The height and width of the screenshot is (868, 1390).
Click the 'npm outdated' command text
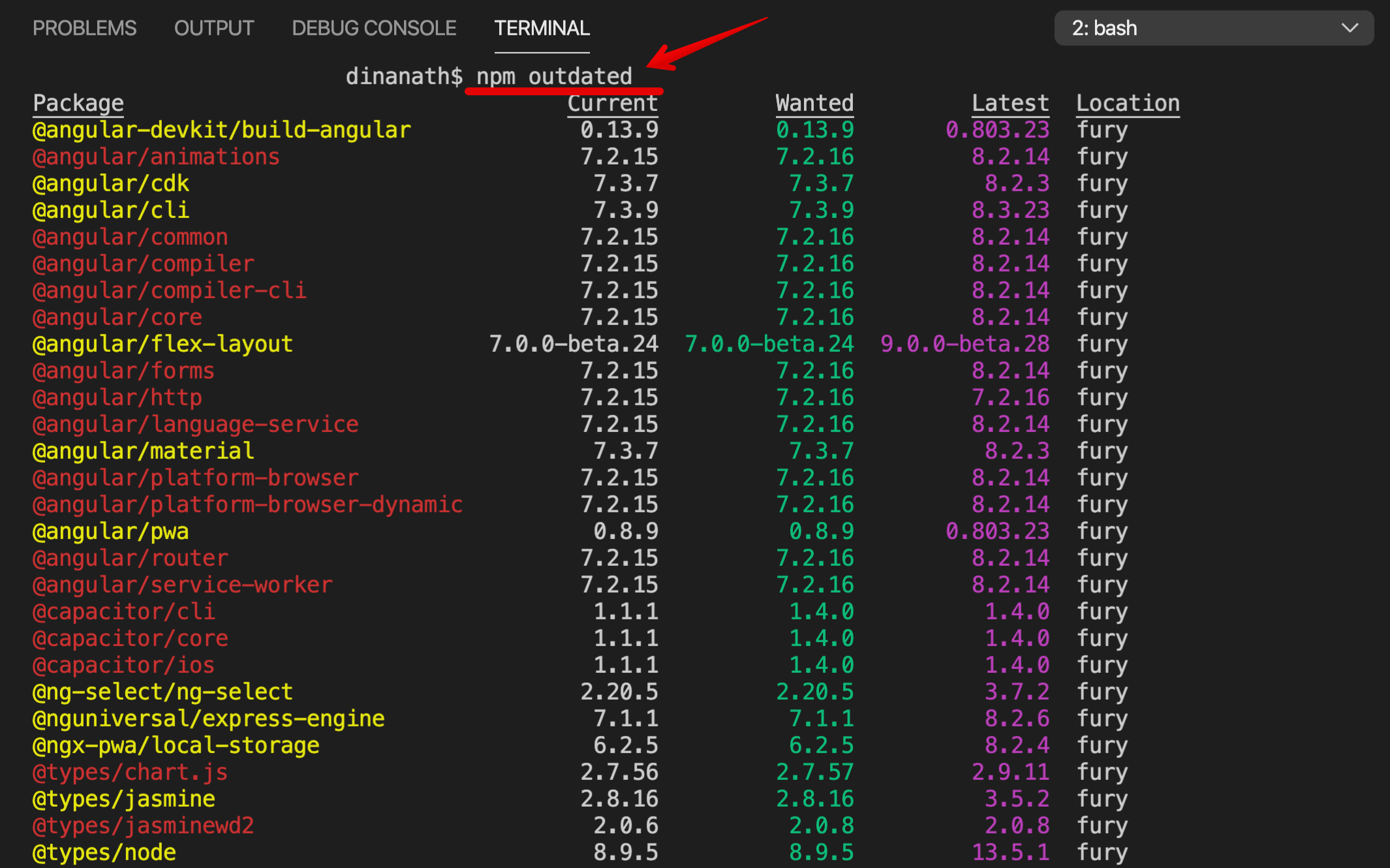(554, 76)
